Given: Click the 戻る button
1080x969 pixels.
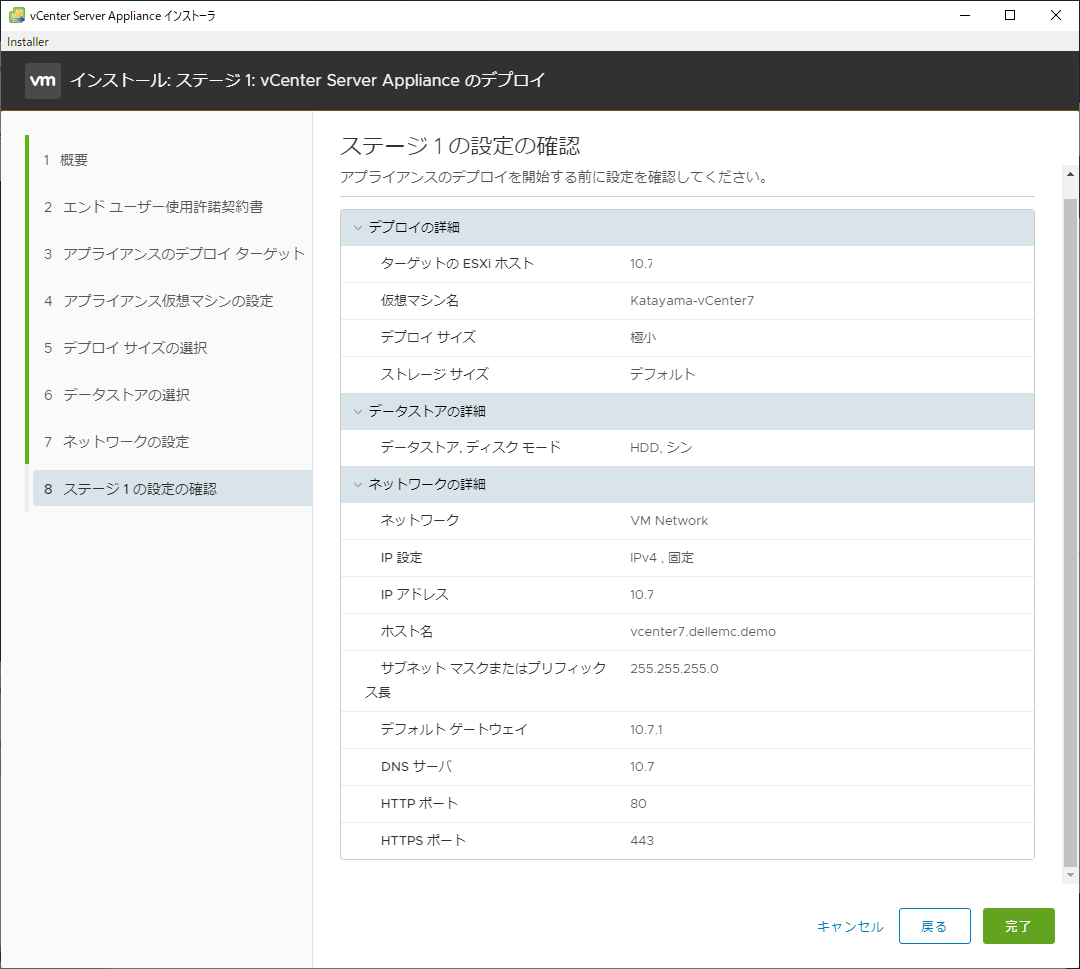Looking at the screenshot, I should [934, 926].
